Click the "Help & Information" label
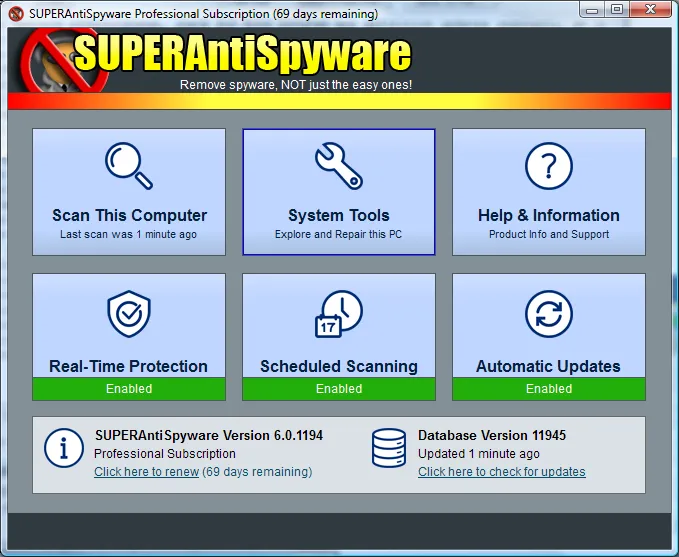This screenshot has height=557, width=679. pyautogui.click(x=548, y=215)
